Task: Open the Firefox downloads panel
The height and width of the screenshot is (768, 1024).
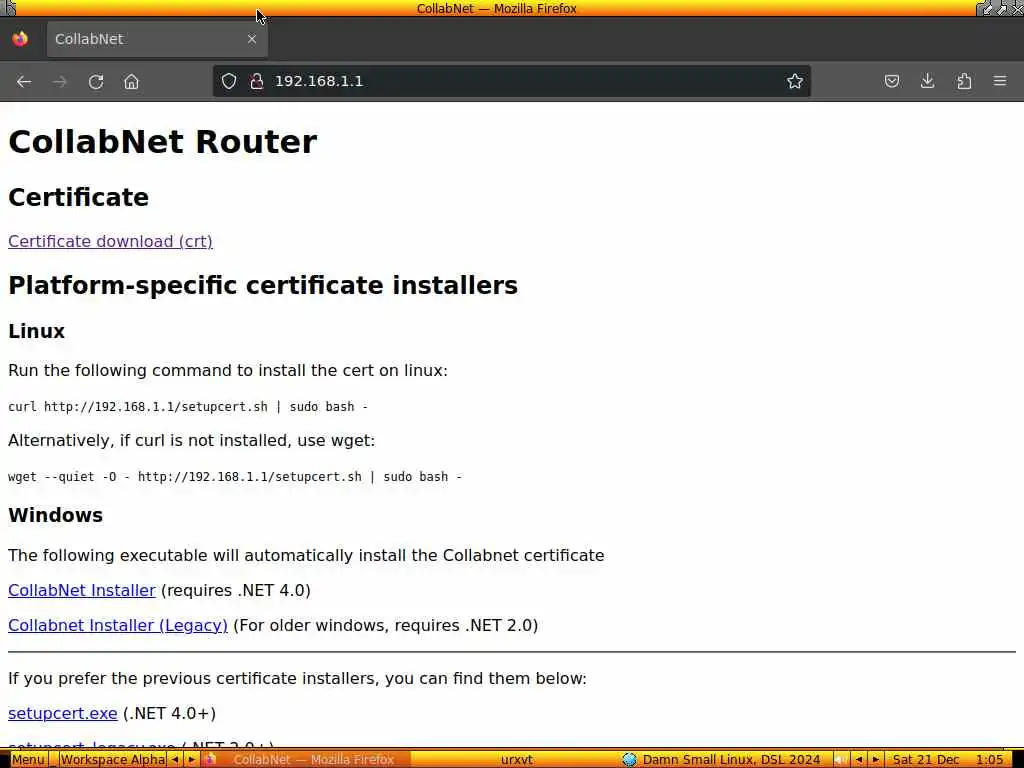Action: pos(927,81)
